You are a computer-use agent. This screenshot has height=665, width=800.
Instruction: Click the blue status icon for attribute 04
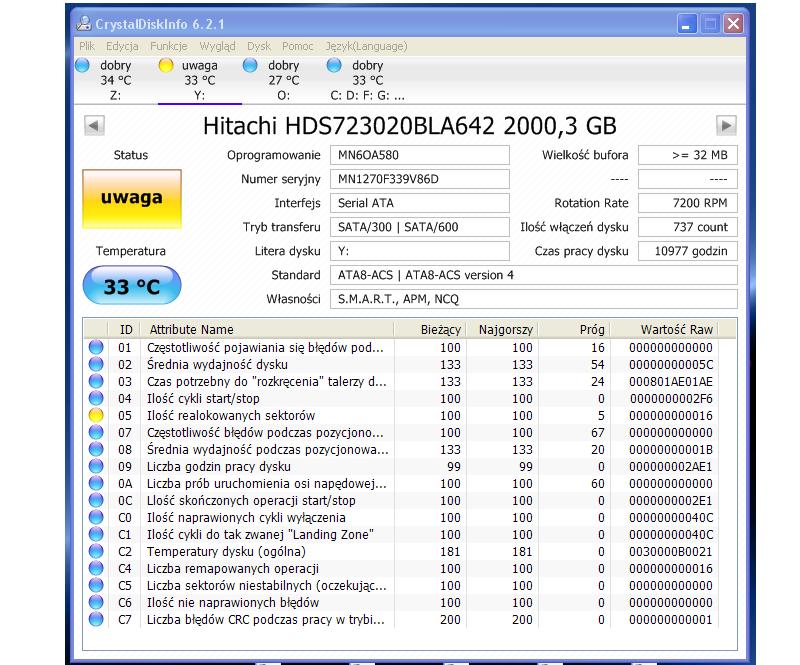point(96,398)
